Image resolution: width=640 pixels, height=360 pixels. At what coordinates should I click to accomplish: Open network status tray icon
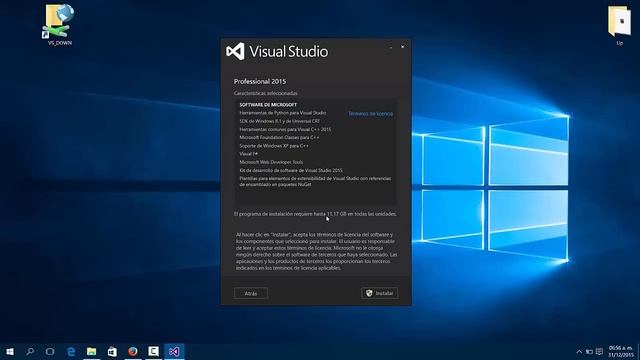coord(589,351)
